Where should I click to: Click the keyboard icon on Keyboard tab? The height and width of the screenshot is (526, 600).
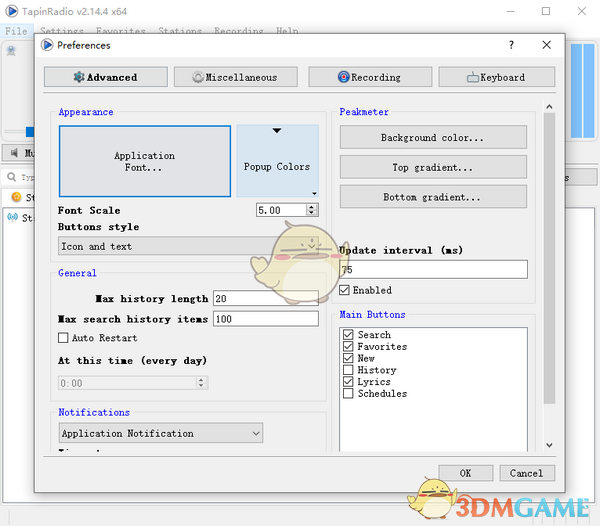tap(473, 77)
